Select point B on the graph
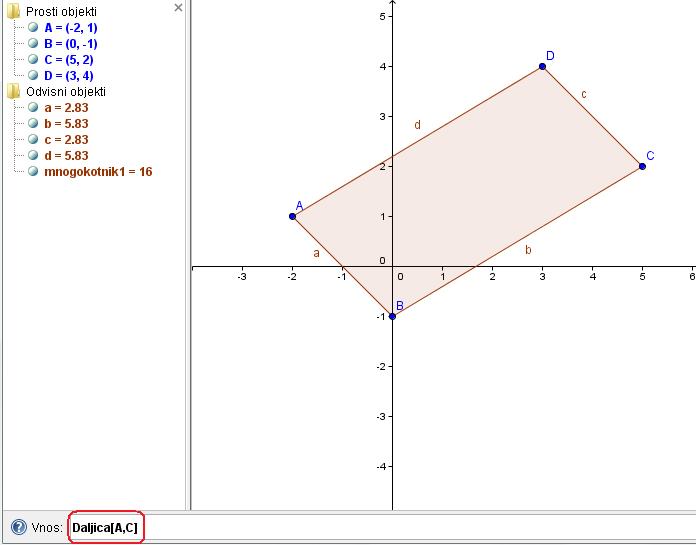Screen dimensions: 696x545 [x=392, y=316]
